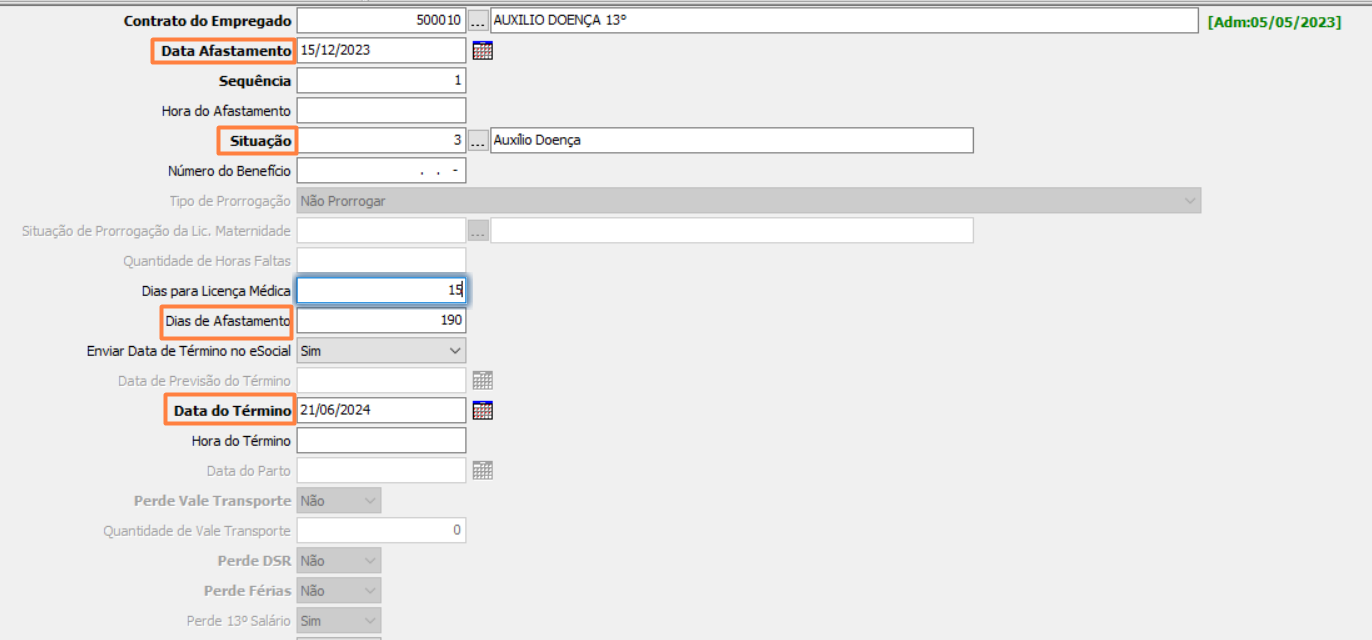The image size is (1372, 640).
Task: Click the Data Afastamento date field
Action: click(x=380, y=51)
